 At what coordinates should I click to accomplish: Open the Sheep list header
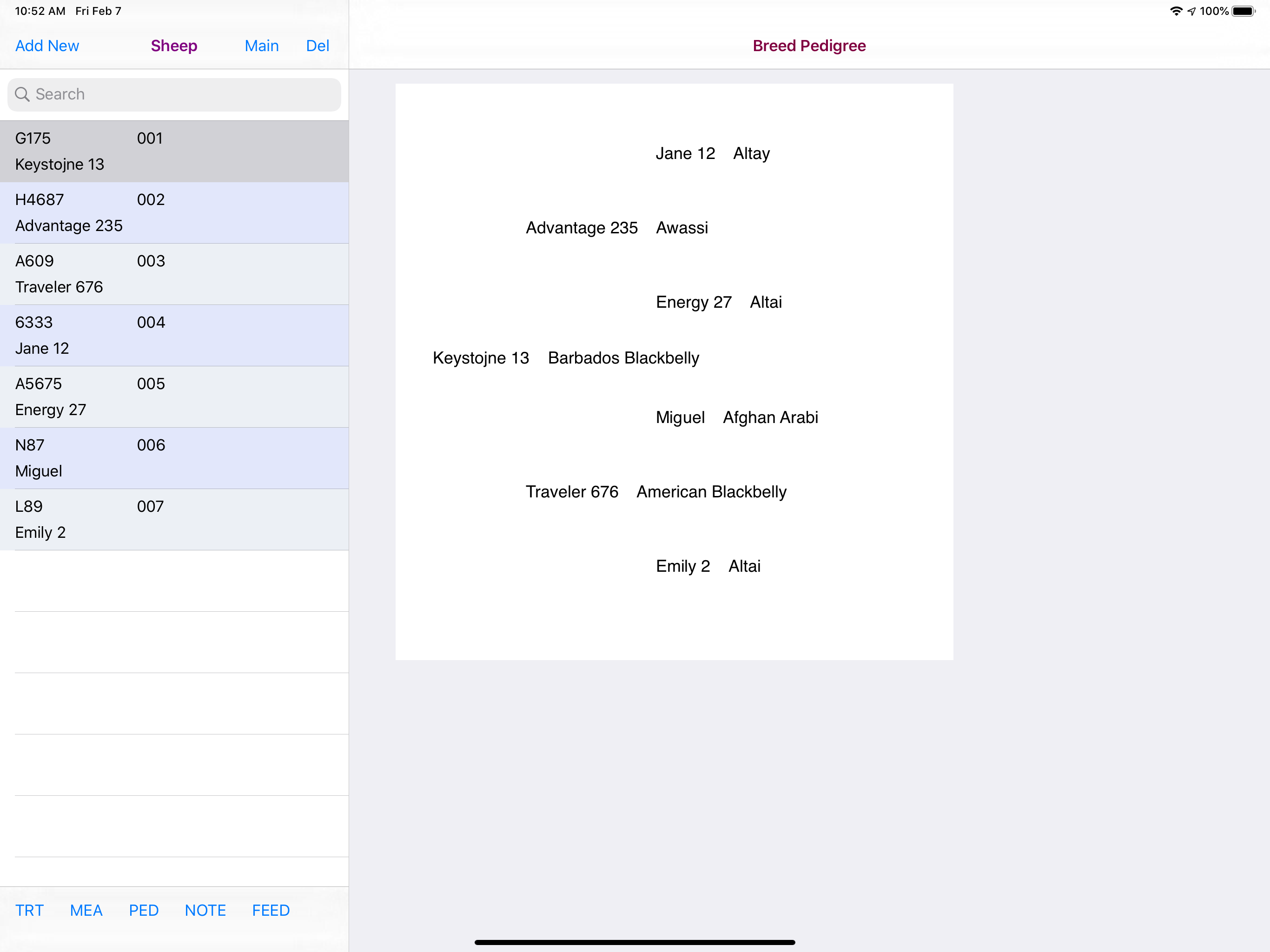click(174, 46)
